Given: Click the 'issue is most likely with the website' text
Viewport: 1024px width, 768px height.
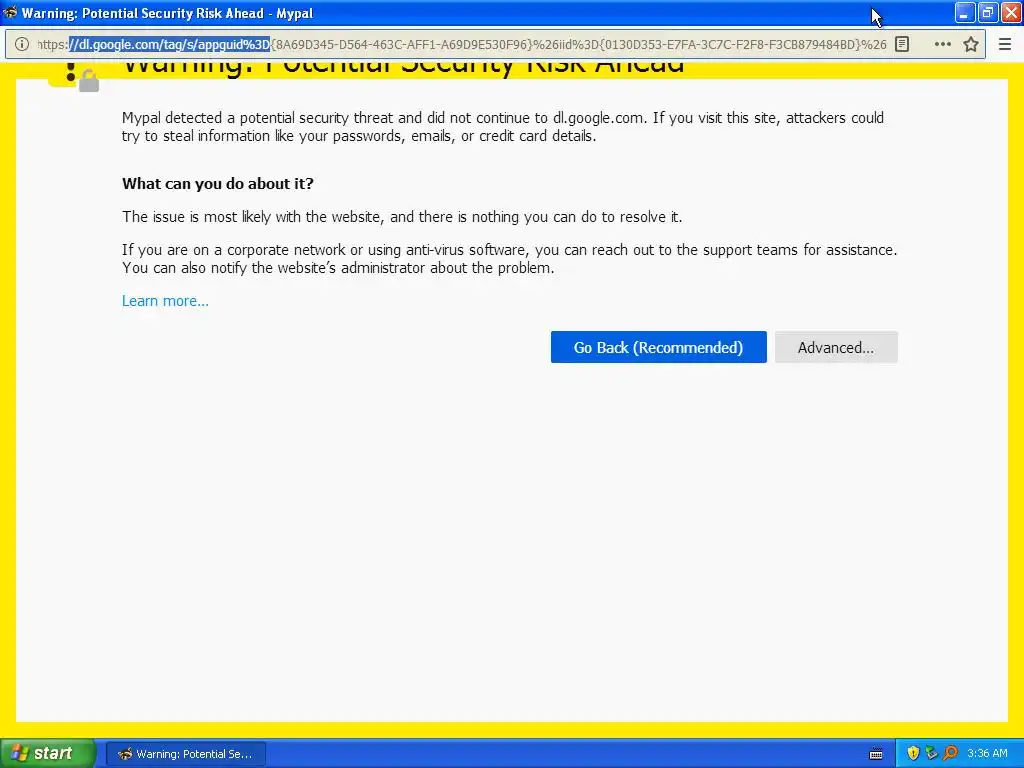Looking at the screenshot, I should pos(402,217).
